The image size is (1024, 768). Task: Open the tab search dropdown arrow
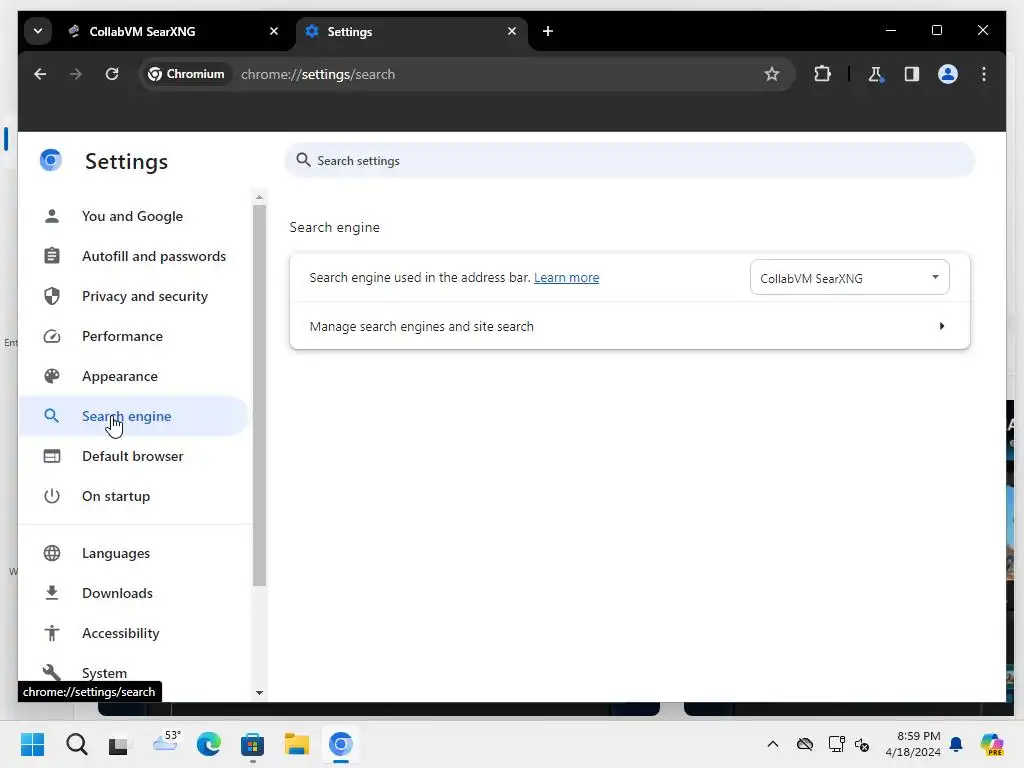point(38,31)
